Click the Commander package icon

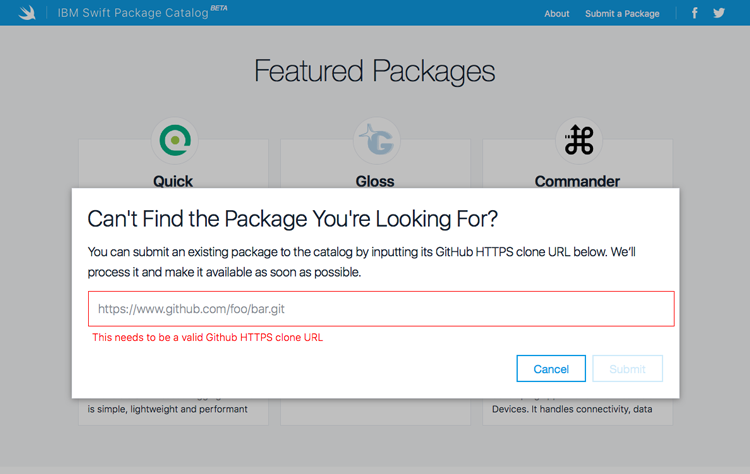pos(578,141)
